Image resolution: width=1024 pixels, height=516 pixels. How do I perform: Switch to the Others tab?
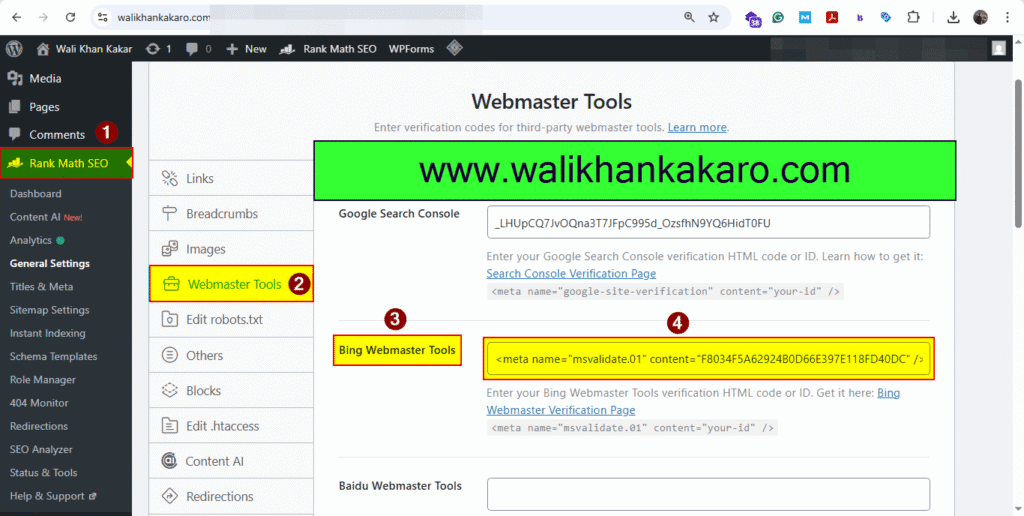coord(231,355)
